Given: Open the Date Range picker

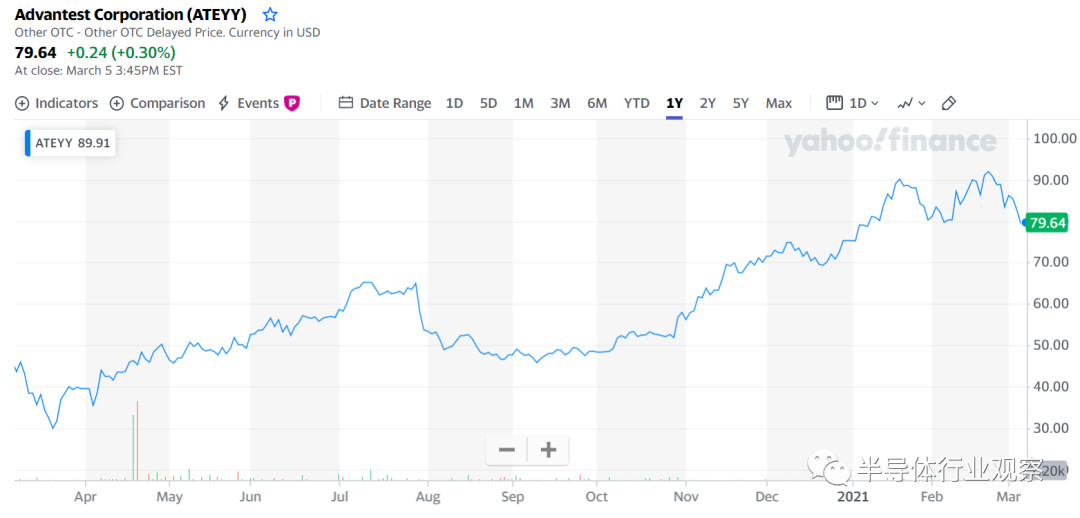Looking at the screenshot, I should [385, 103].
